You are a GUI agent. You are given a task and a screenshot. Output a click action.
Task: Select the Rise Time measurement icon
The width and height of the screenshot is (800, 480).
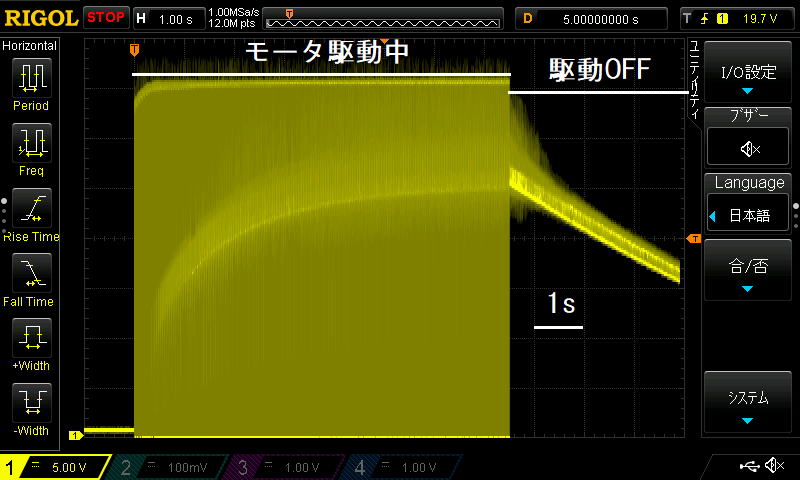pos(32,208)
